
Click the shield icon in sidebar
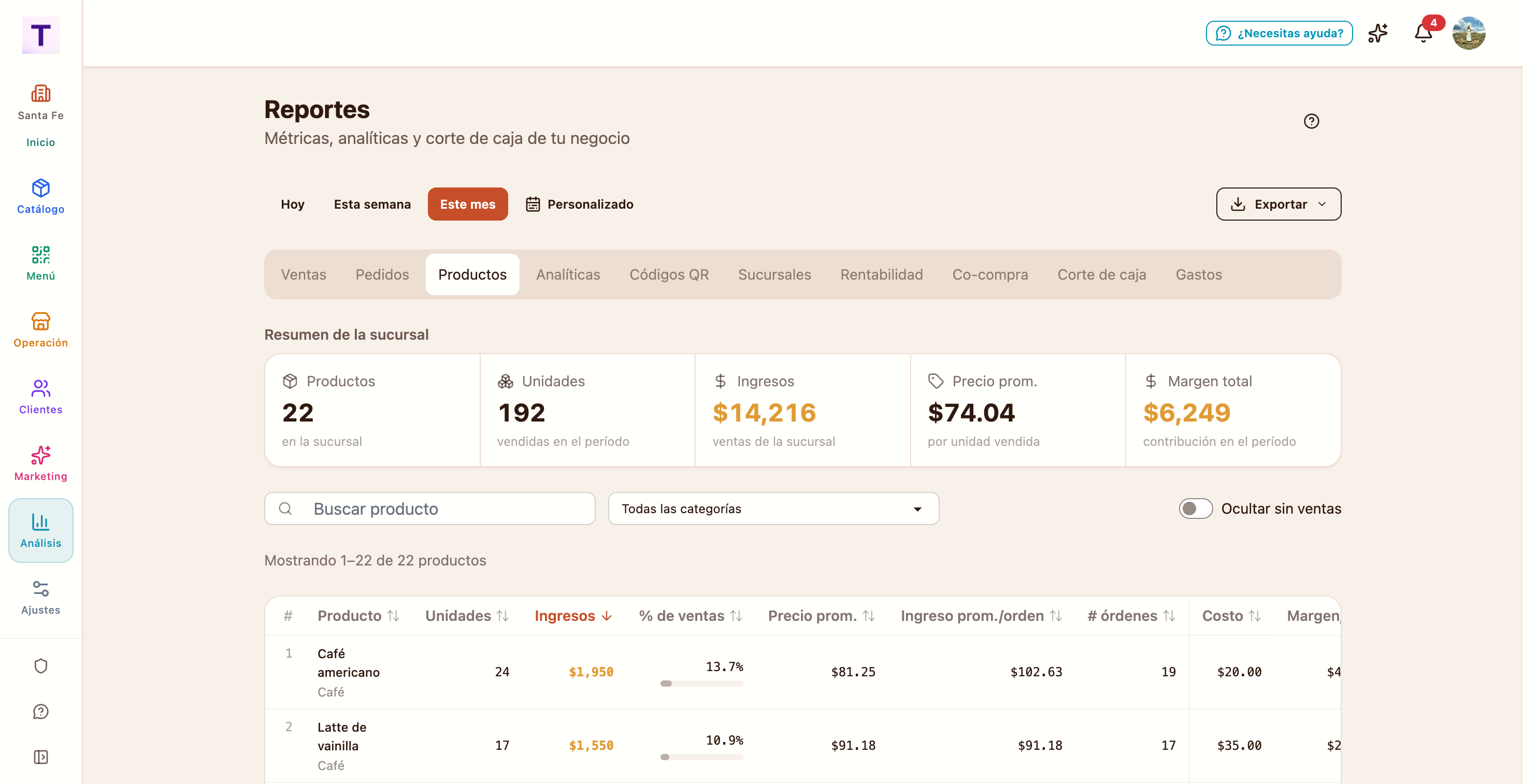pyautogui.click(x=41, y=666)
